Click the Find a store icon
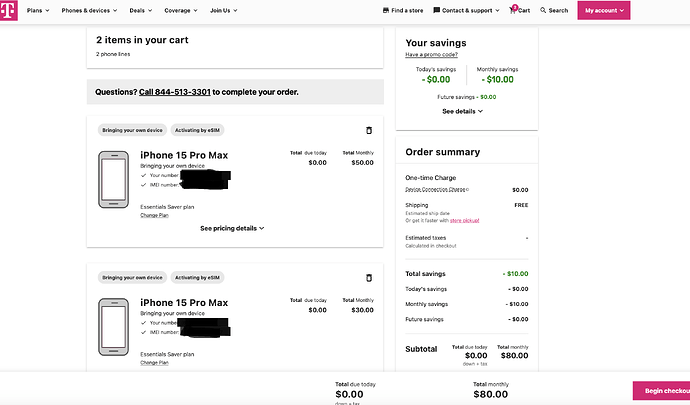Viewport: 690px width, 405px height. click(387, 10)
